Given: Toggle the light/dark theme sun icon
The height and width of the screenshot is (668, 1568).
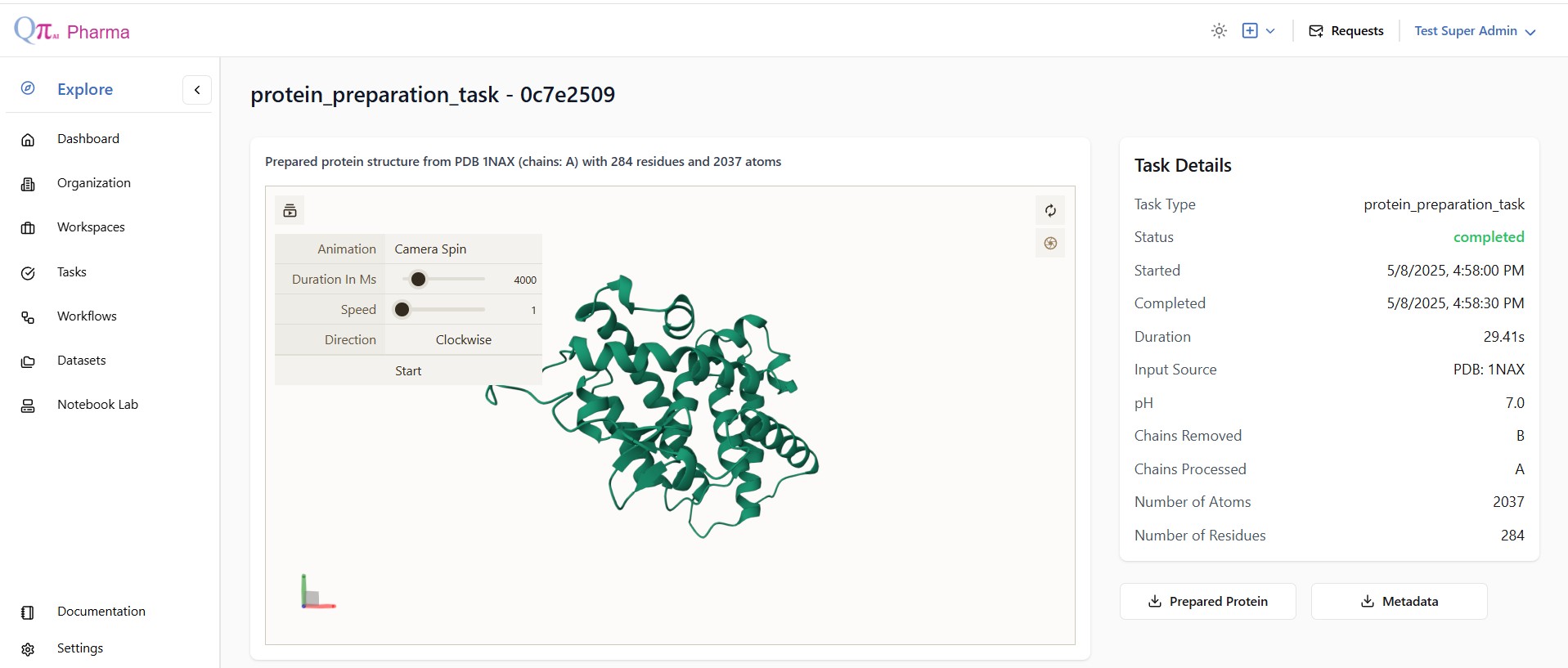Looking at the screenshot, I should click(1219, 31).
